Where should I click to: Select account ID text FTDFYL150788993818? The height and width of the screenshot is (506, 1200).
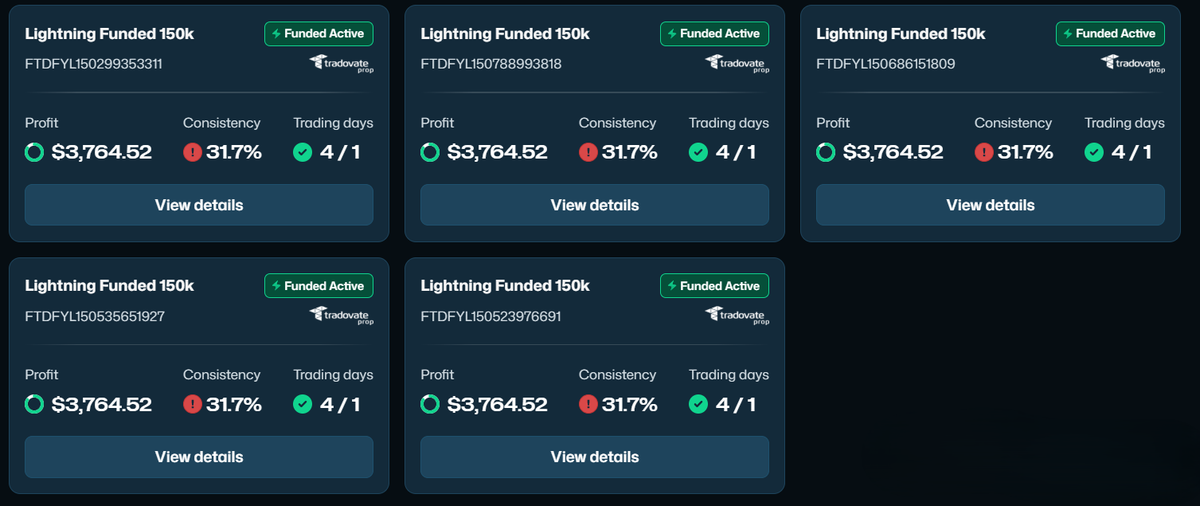(491, 64)
